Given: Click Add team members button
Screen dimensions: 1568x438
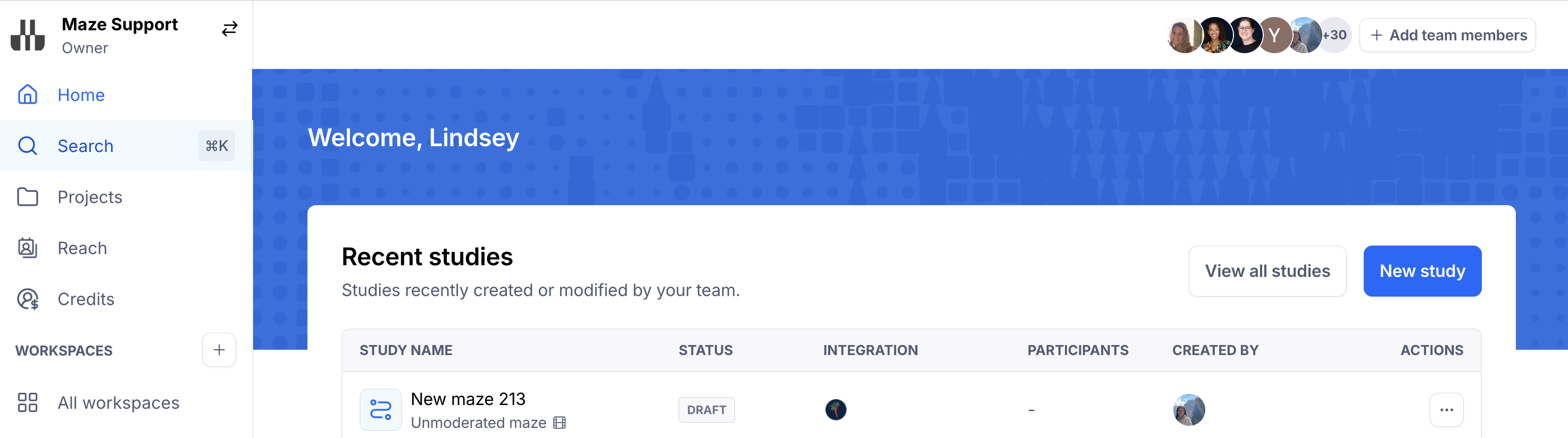Looking at the screenshot, I should tap(1447, 35).
